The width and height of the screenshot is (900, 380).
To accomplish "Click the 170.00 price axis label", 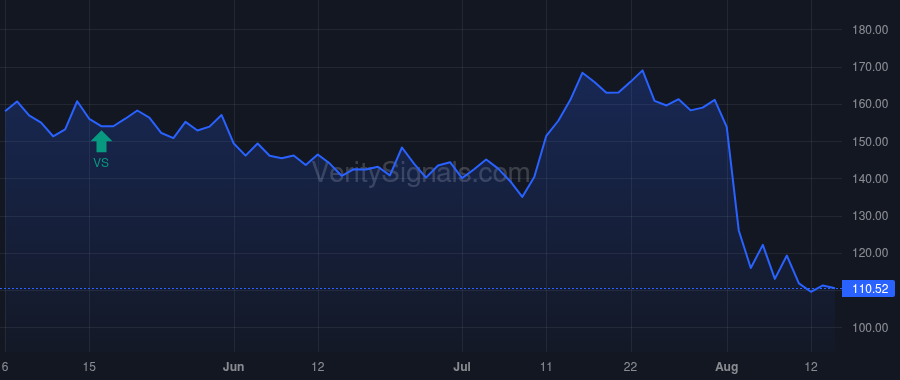I will [870, 67].
